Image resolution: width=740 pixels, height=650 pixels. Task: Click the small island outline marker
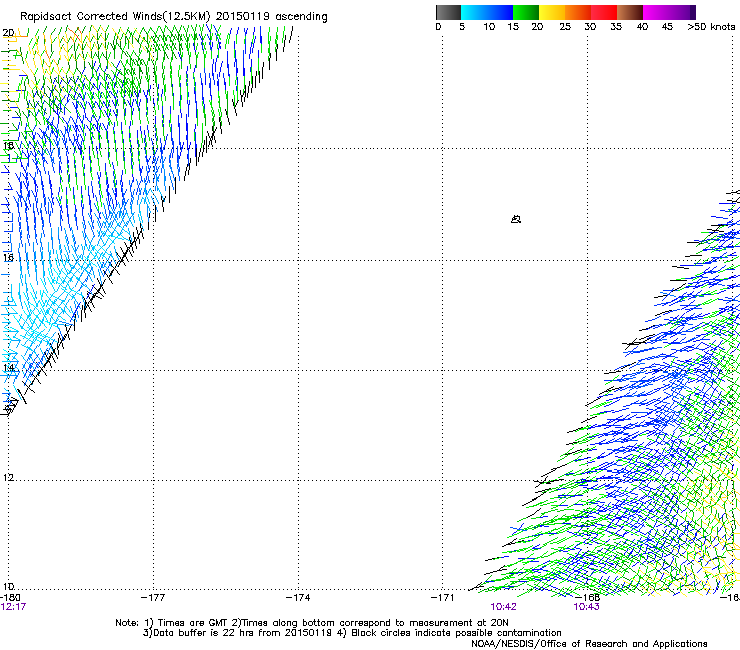(x=516, y=219)
